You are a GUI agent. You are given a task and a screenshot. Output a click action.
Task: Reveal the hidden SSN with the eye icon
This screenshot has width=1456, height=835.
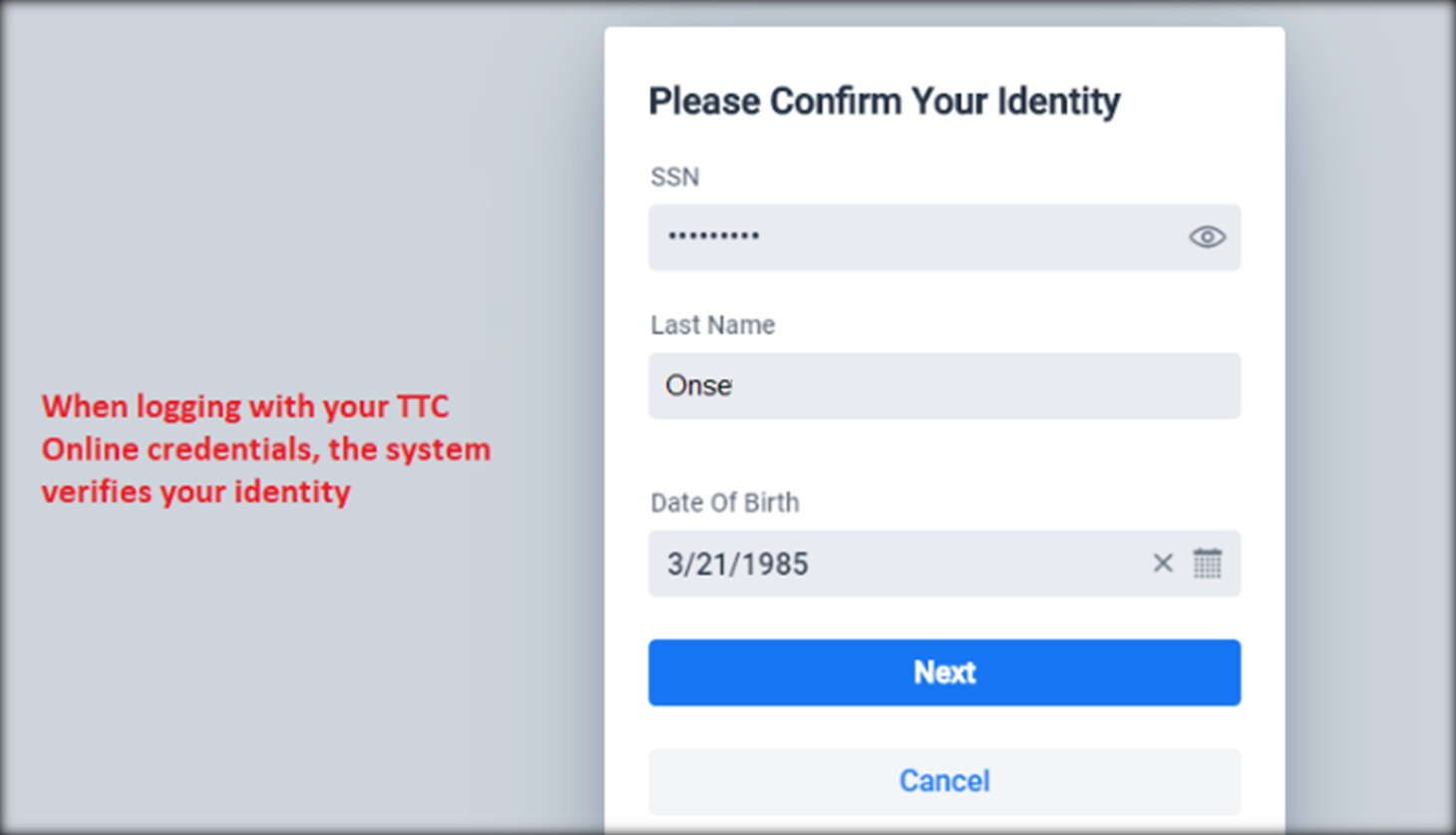1207,237
